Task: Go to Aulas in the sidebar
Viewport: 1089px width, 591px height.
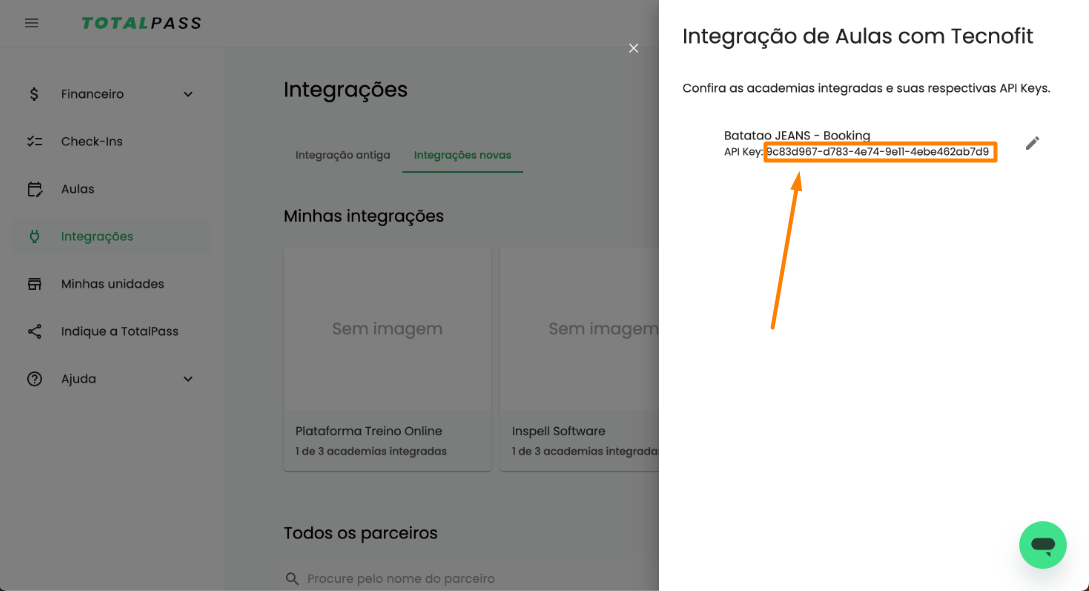Action: tap(111, 189)
